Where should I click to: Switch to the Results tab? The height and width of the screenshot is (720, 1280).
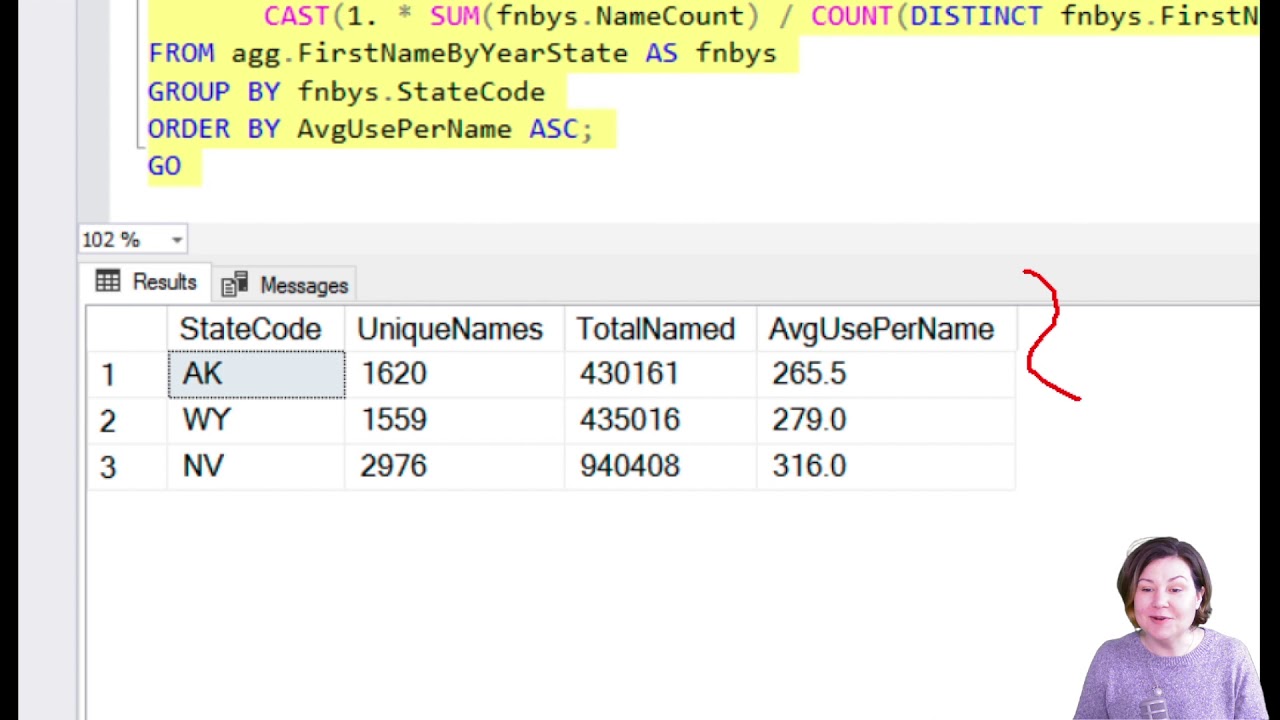[x=148, y=283]
